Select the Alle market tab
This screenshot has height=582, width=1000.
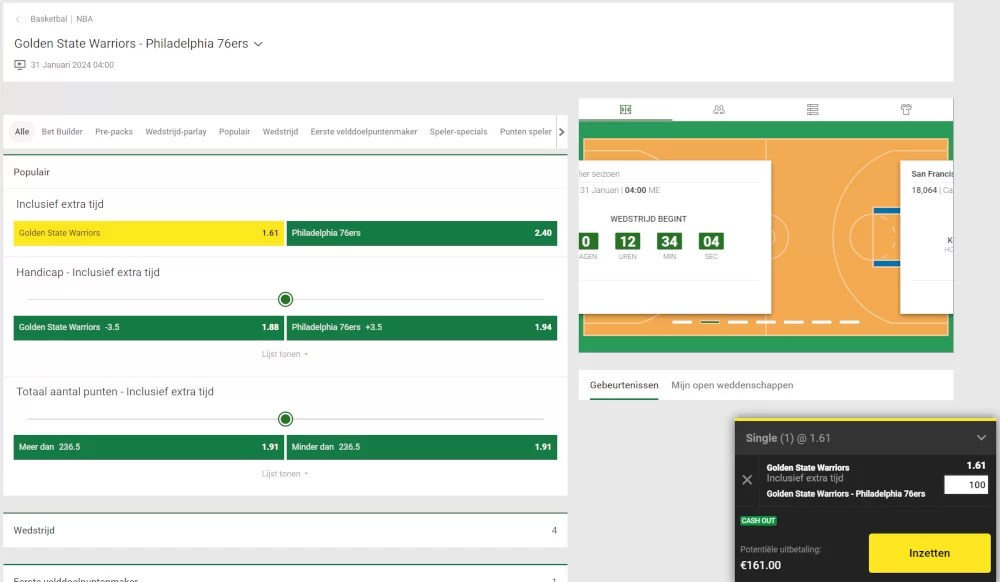point(22,132)
